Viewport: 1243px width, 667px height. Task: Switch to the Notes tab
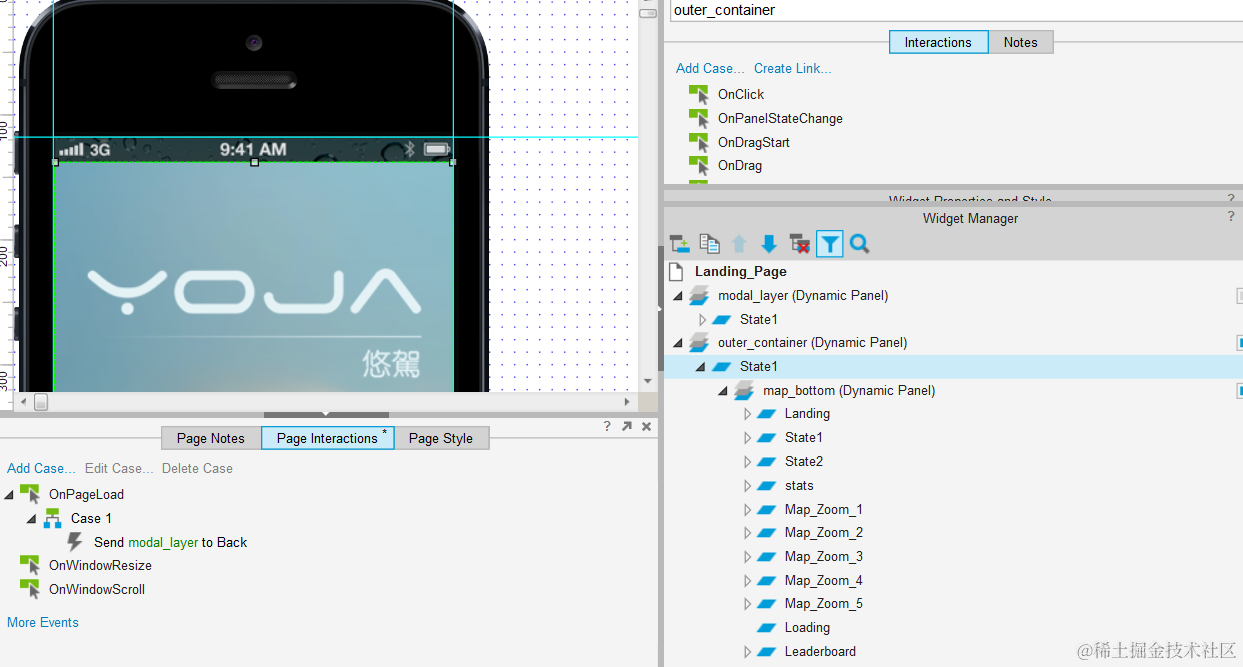(x=1021, y=42)
